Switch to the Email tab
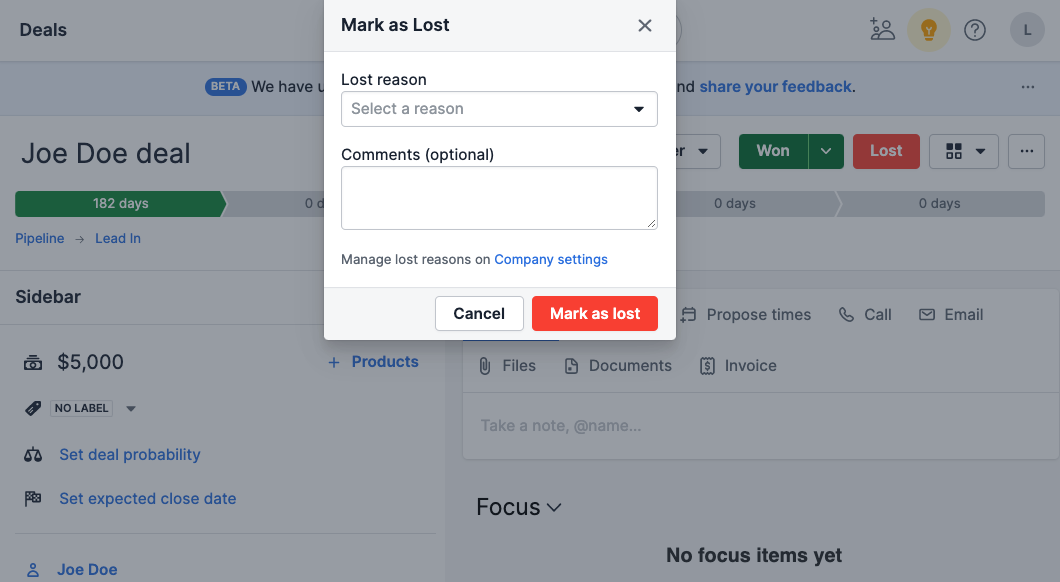Image resolution: width=1060 pixels, height=582 pixels. point(951,314)
